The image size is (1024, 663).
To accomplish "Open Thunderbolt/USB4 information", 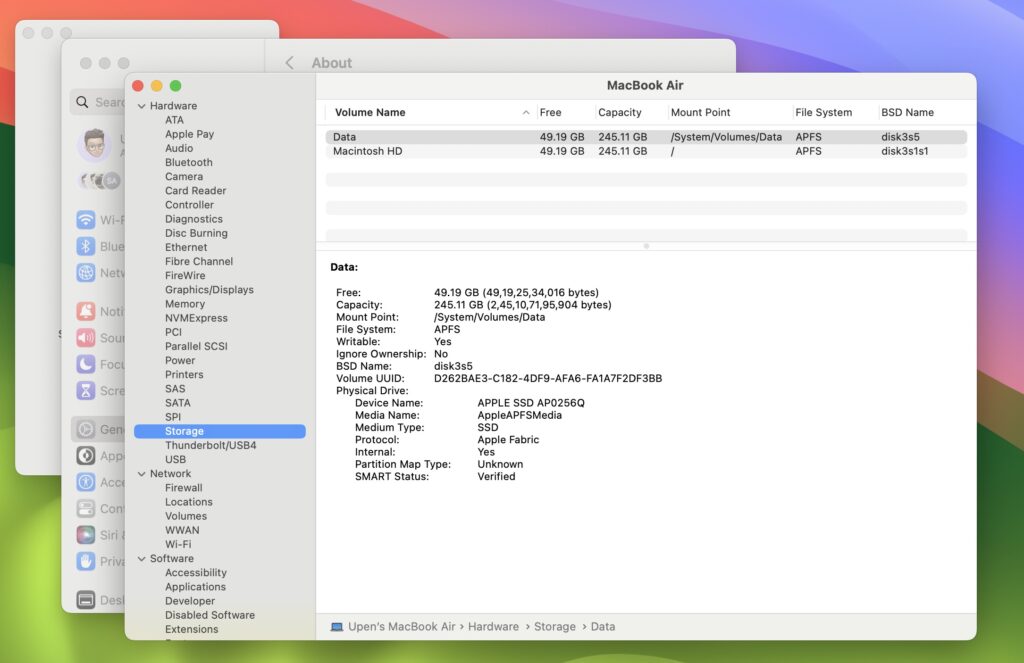I will point(210,445).
